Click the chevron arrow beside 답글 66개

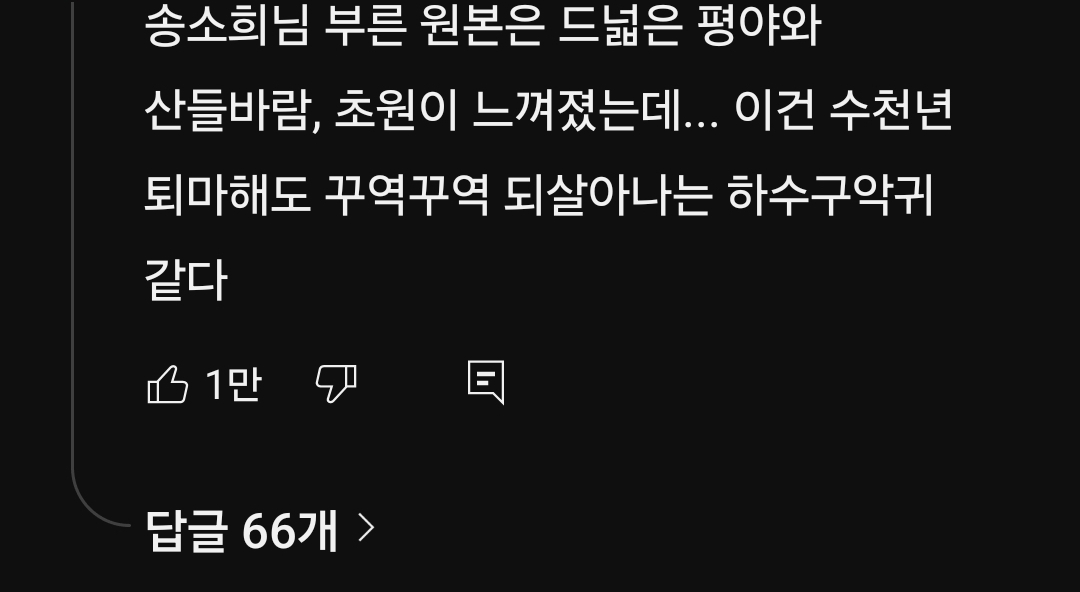(x=366, y=529)
